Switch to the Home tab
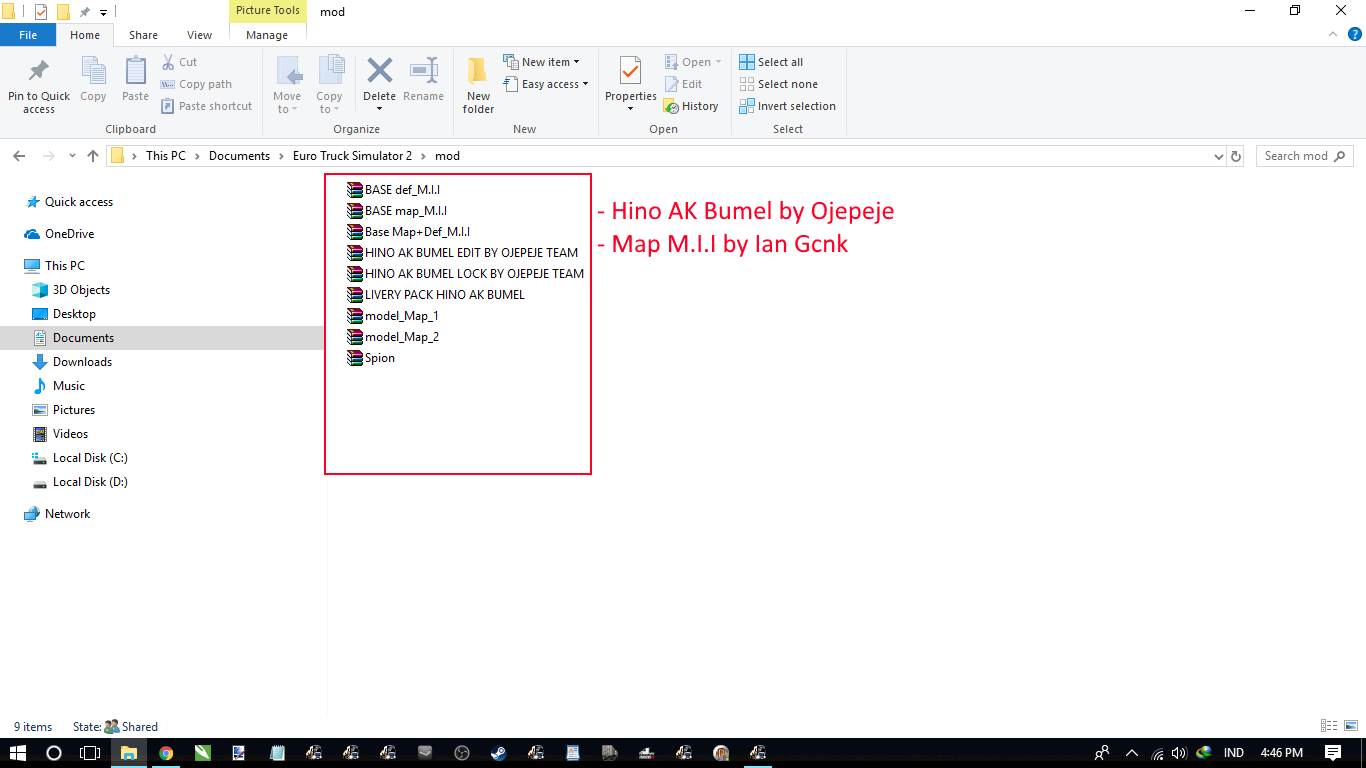Viewport: 1366px width, 768px height. [x=85, y=35]
